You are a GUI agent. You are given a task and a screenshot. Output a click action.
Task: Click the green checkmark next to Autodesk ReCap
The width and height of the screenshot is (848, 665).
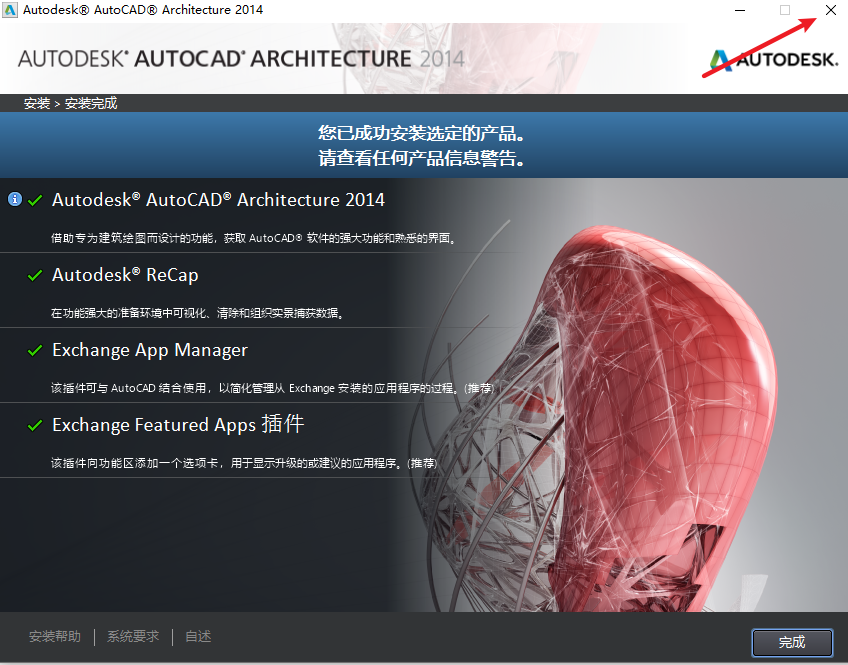coord(36,275)
